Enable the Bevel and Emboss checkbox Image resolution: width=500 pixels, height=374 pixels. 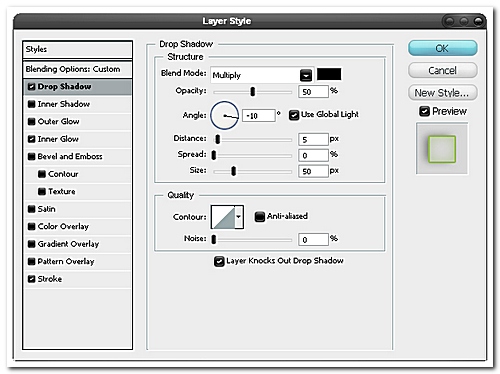(x=31, y=156)
